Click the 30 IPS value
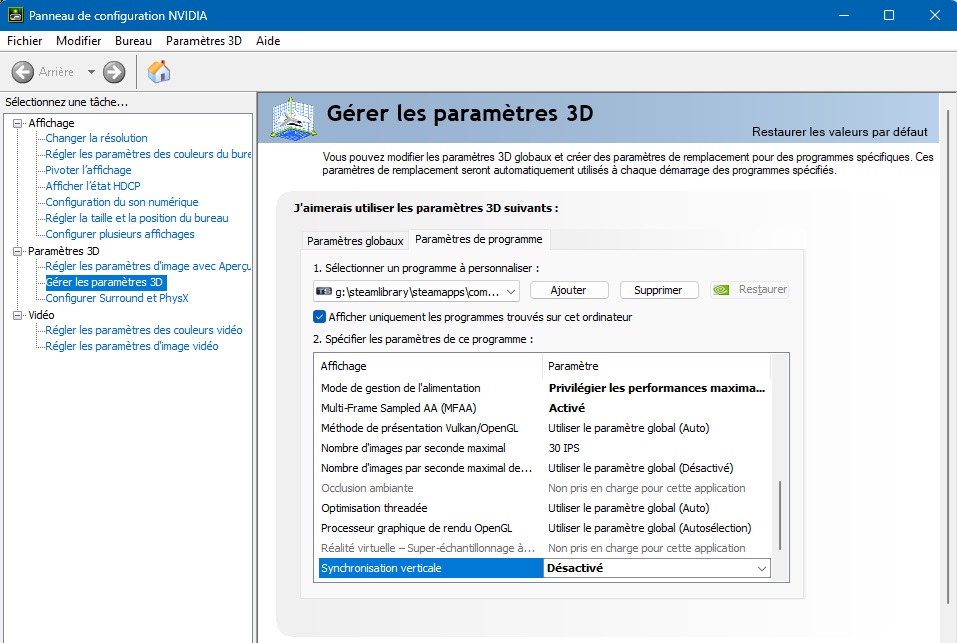The image size is (957, 643). (564, 448)
